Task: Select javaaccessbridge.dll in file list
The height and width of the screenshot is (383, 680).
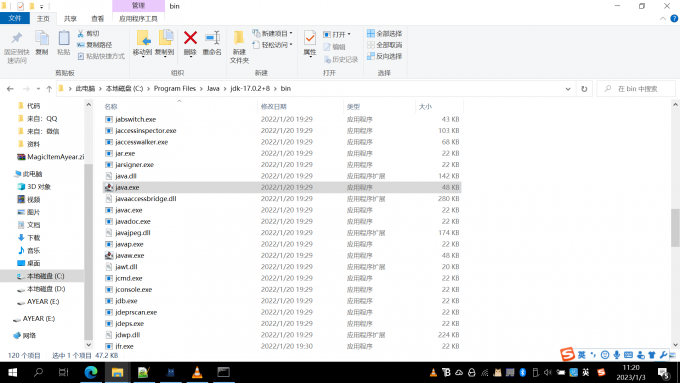Action: tap(282, 199)
